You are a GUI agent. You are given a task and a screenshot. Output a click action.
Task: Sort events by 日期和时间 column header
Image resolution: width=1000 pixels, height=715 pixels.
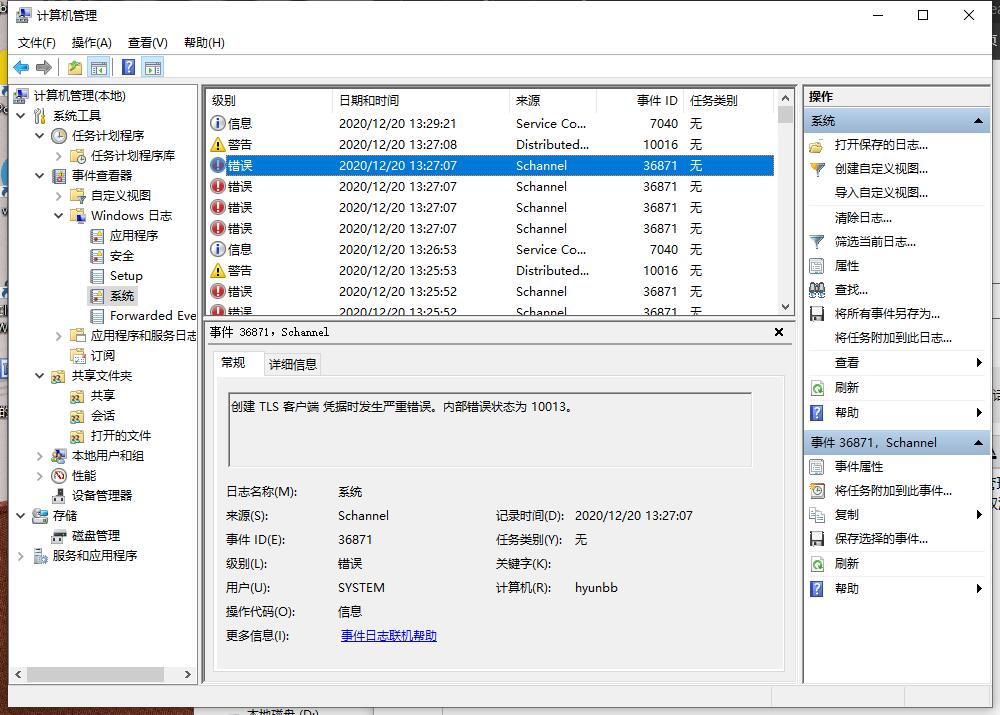[421, 101]
